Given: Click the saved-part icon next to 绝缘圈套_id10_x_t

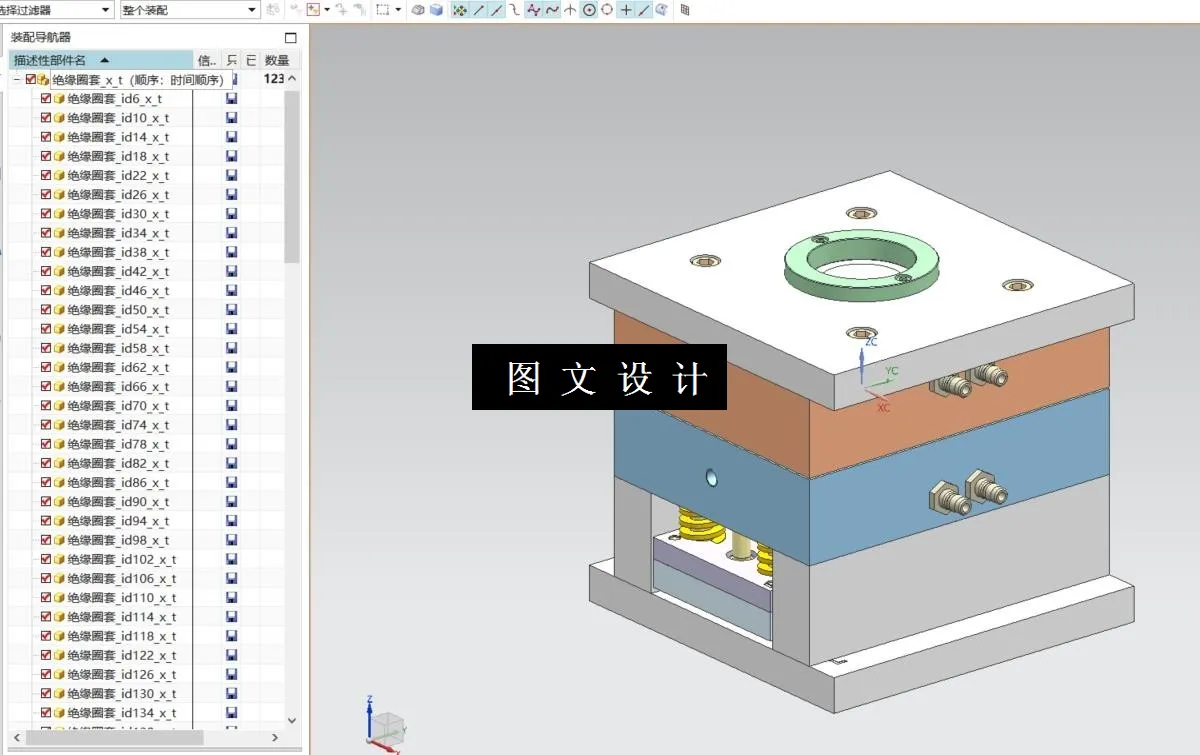Looking at the screenshot, I should (231, 117).
